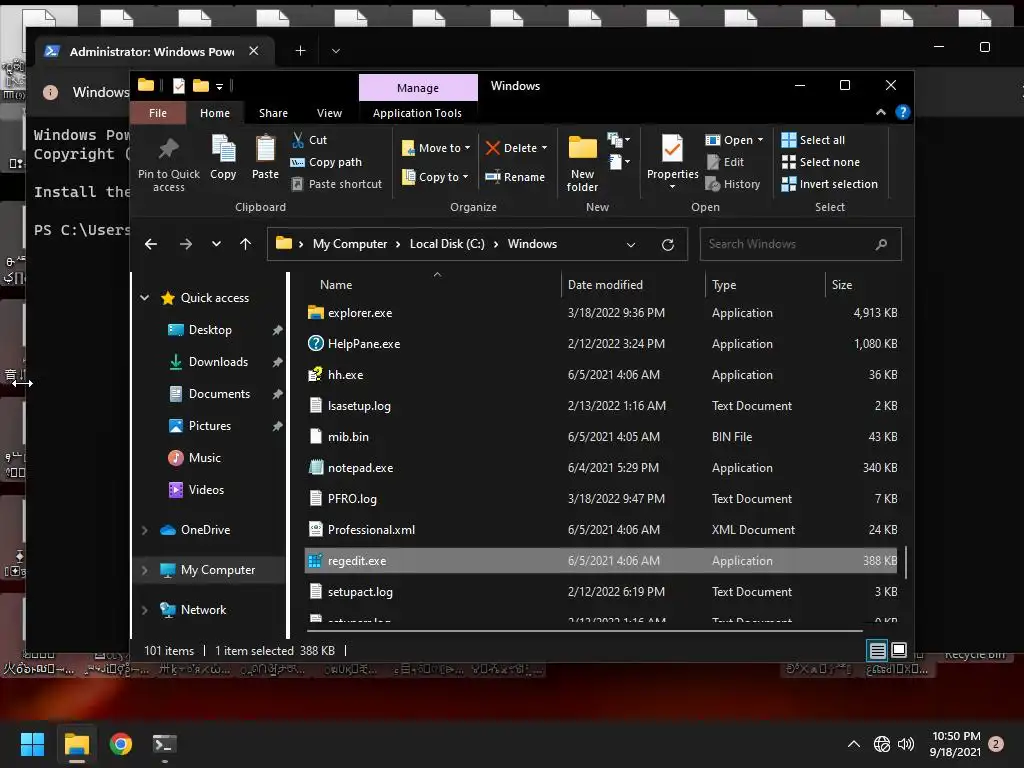Screen dimensions: 1024x768
Task: Click Select none in the ribbon
Action: coord(821,162)
